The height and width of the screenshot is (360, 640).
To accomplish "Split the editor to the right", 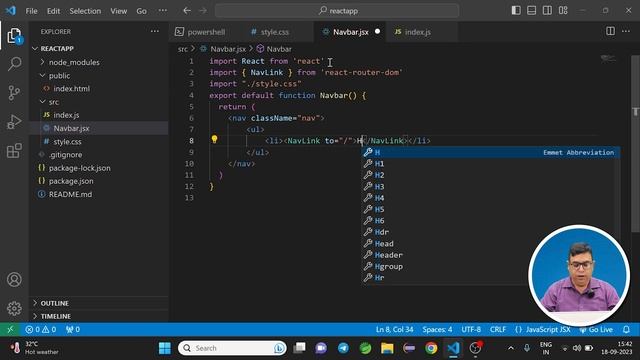I will tap(610, 31).
